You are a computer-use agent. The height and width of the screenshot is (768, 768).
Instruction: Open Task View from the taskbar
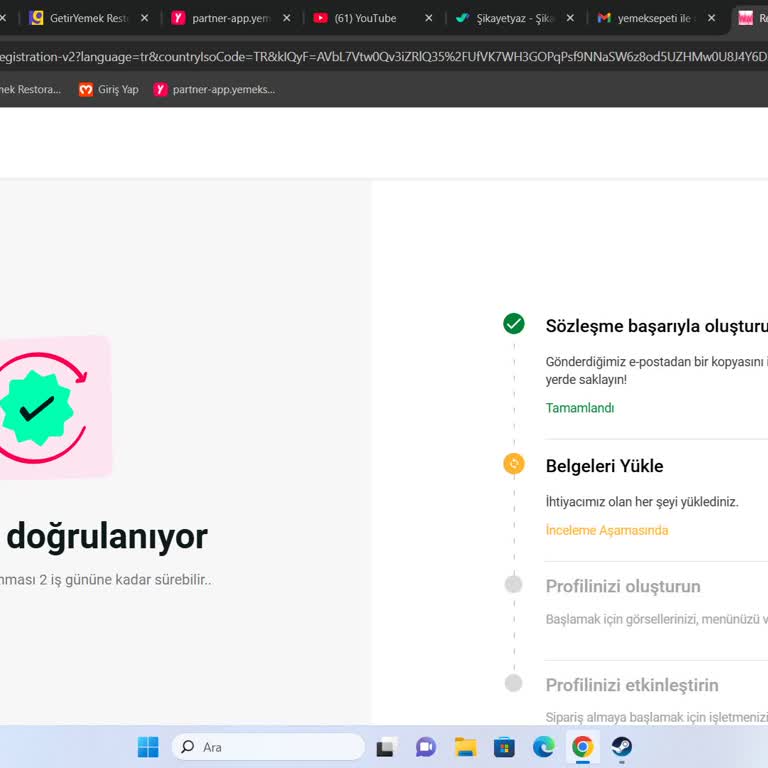pos(386,747)
